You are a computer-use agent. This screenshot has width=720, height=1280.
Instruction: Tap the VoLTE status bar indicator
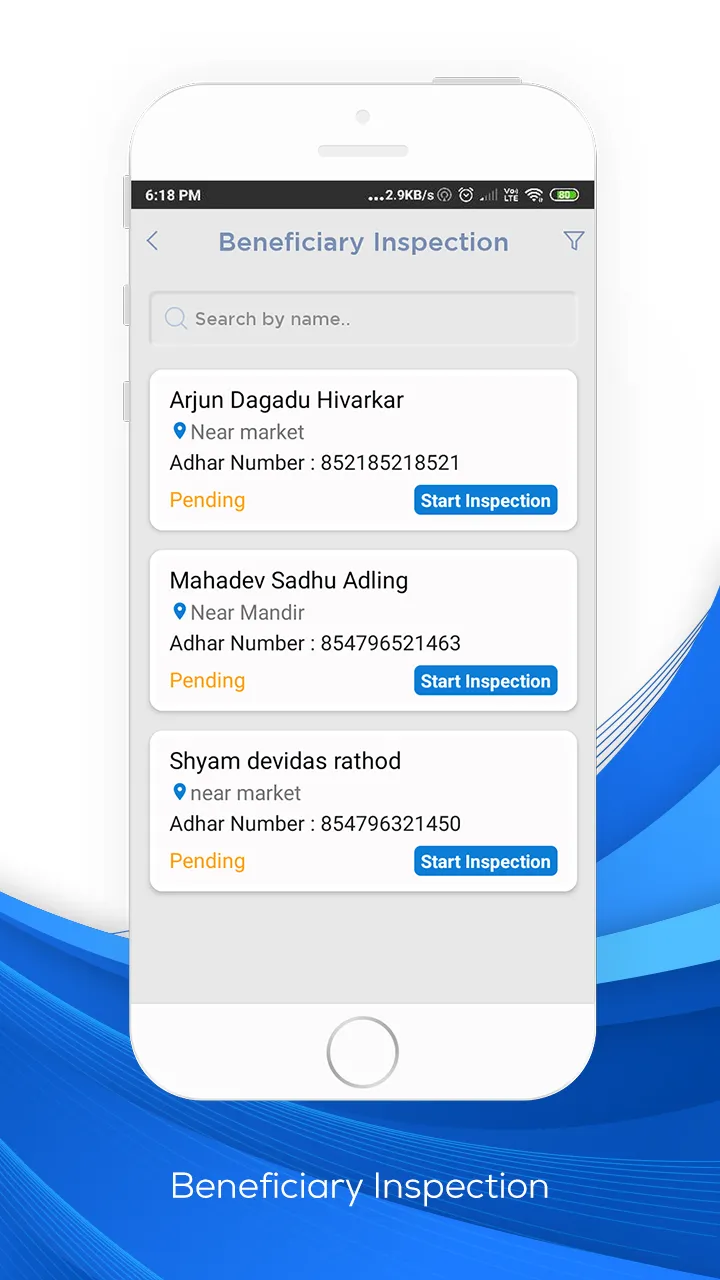click(511, 195)
